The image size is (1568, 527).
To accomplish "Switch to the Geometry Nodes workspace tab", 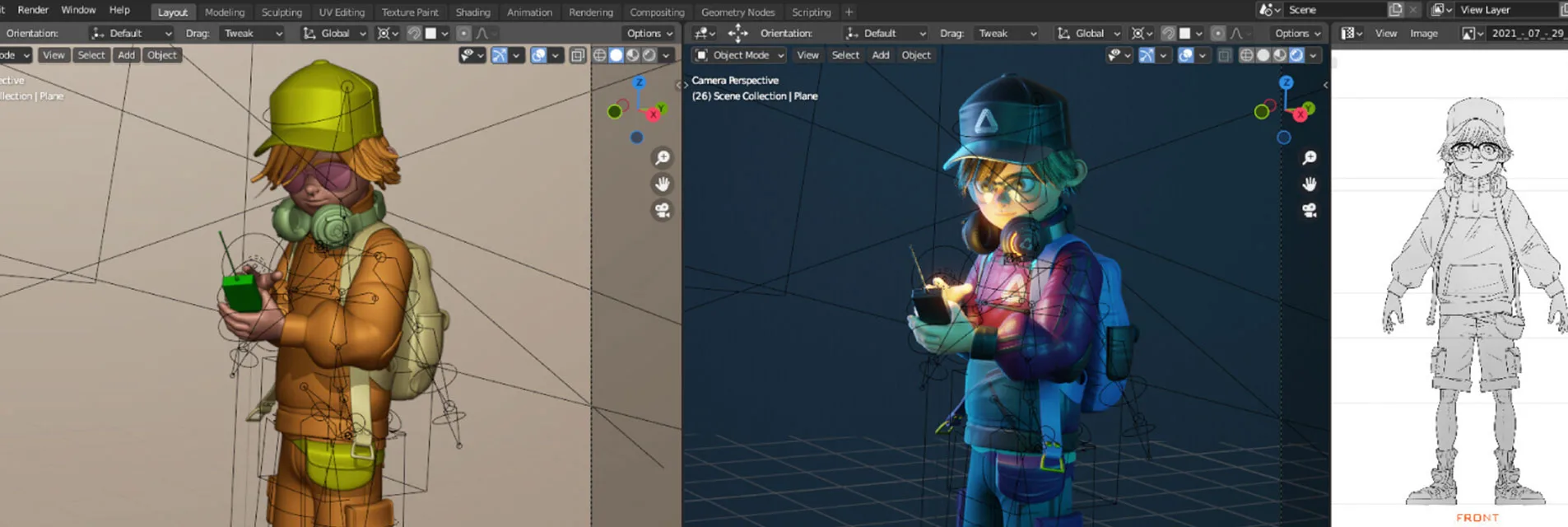I will (x=737, y=12).
